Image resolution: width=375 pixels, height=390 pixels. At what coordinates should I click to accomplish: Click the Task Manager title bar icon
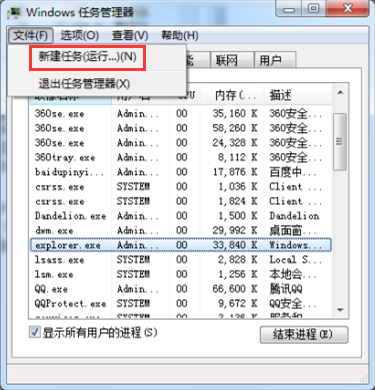click(x=13, y=13)
